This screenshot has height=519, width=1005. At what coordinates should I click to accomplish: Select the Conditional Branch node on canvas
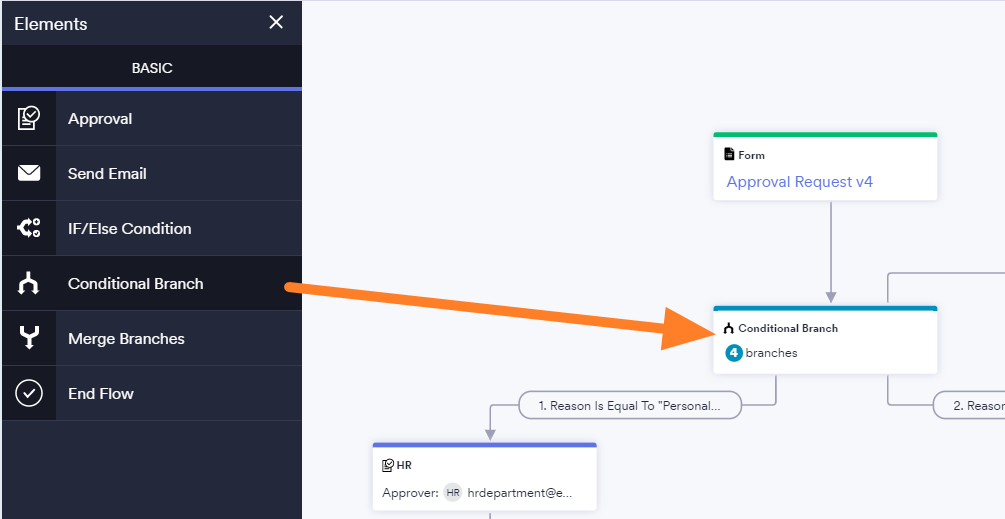click(x=825, y=340)
